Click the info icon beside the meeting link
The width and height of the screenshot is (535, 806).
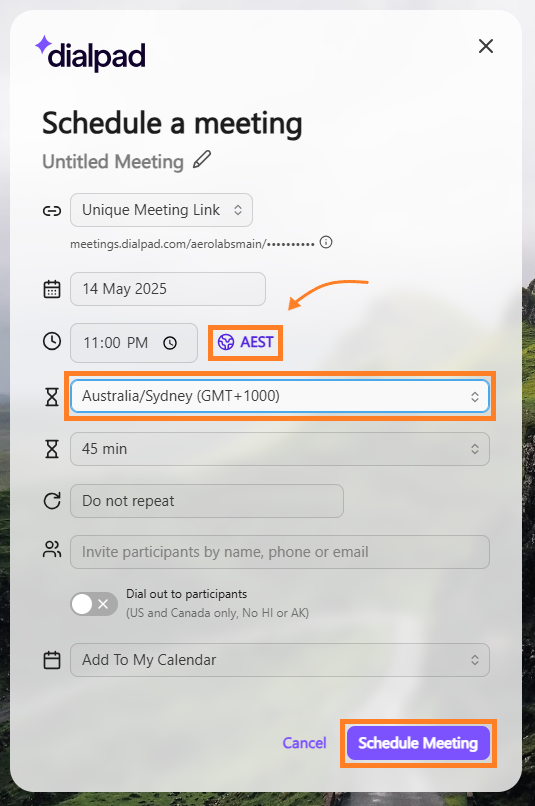[x=326, y=242]
